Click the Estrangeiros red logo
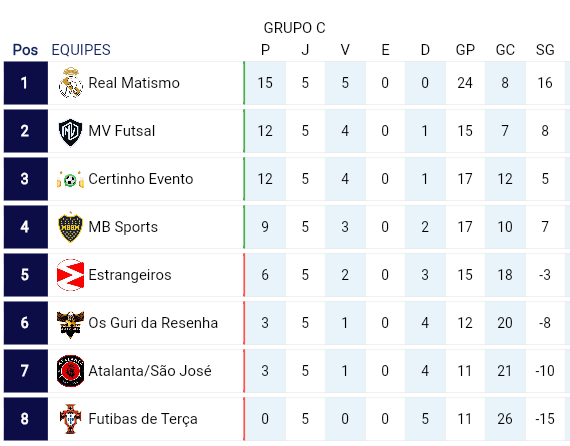570x446 pixels. 71,275
